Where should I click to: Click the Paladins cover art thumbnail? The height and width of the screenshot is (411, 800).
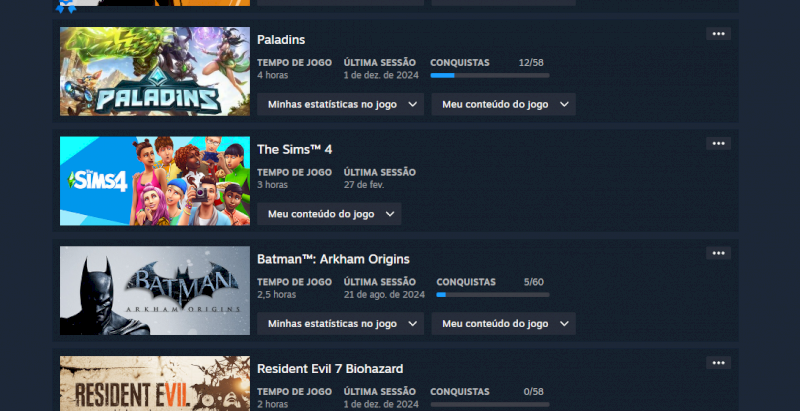(155, 71)
